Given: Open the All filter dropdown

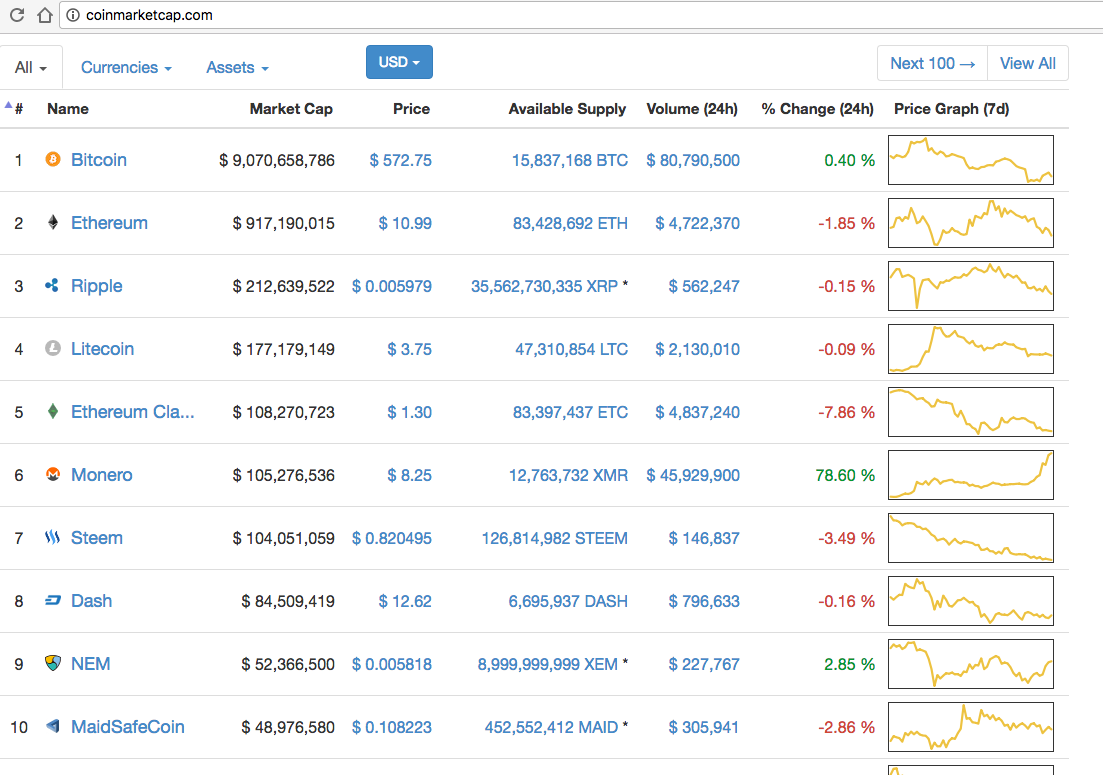Looking at the screenshot, I should click(x=31, y=68).
